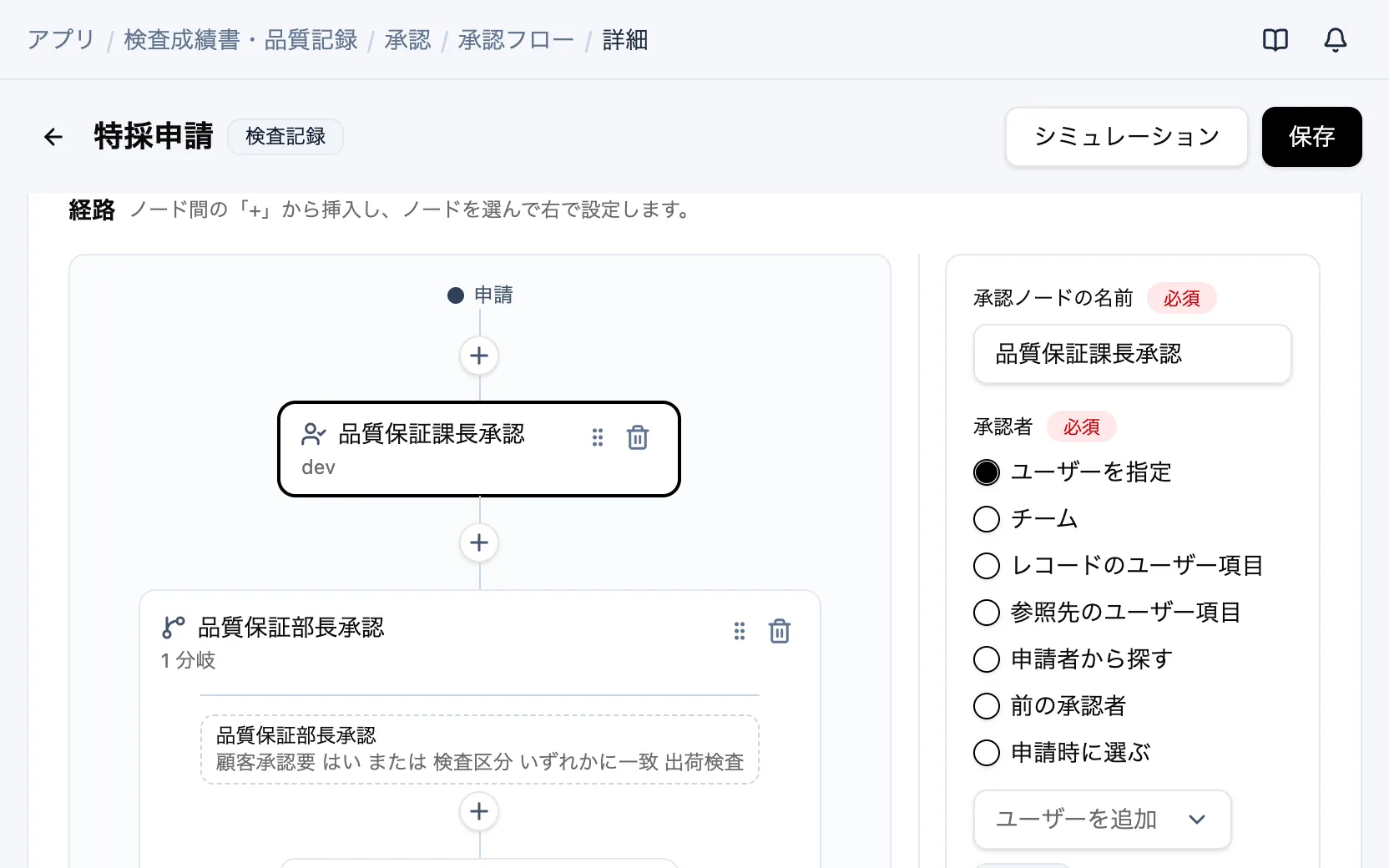Image resolution: width=1389 pixels, height=868 pixels.
Task: Edit the 承認ノードの名前 text field
Action: click(x=1132, y=354)
